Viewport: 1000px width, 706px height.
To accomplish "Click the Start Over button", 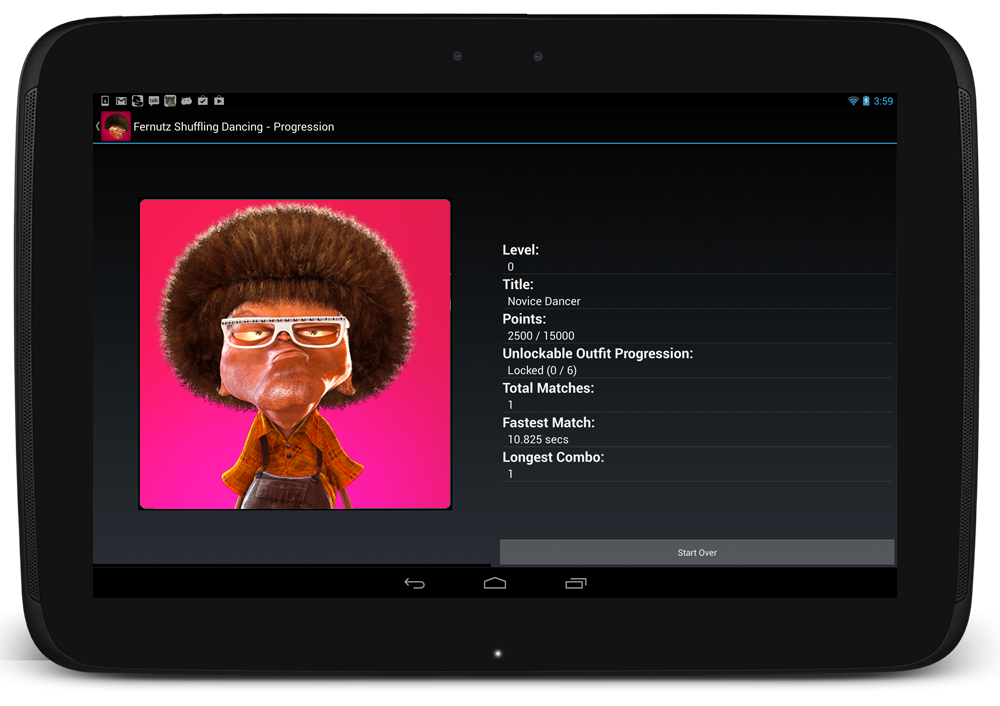I will pyautogui.click(x=697, y=552).
